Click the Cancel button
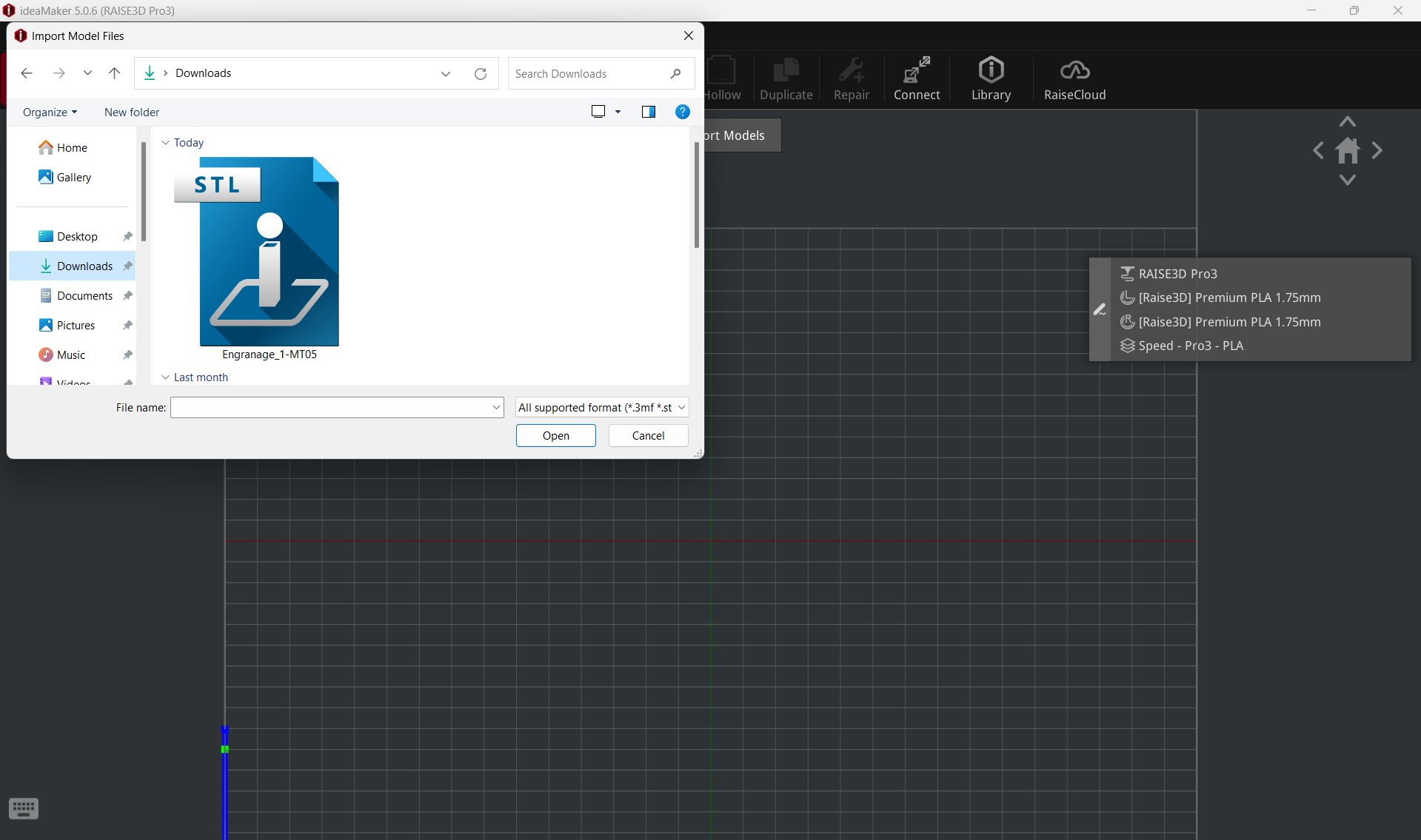 tap(648, 435)
